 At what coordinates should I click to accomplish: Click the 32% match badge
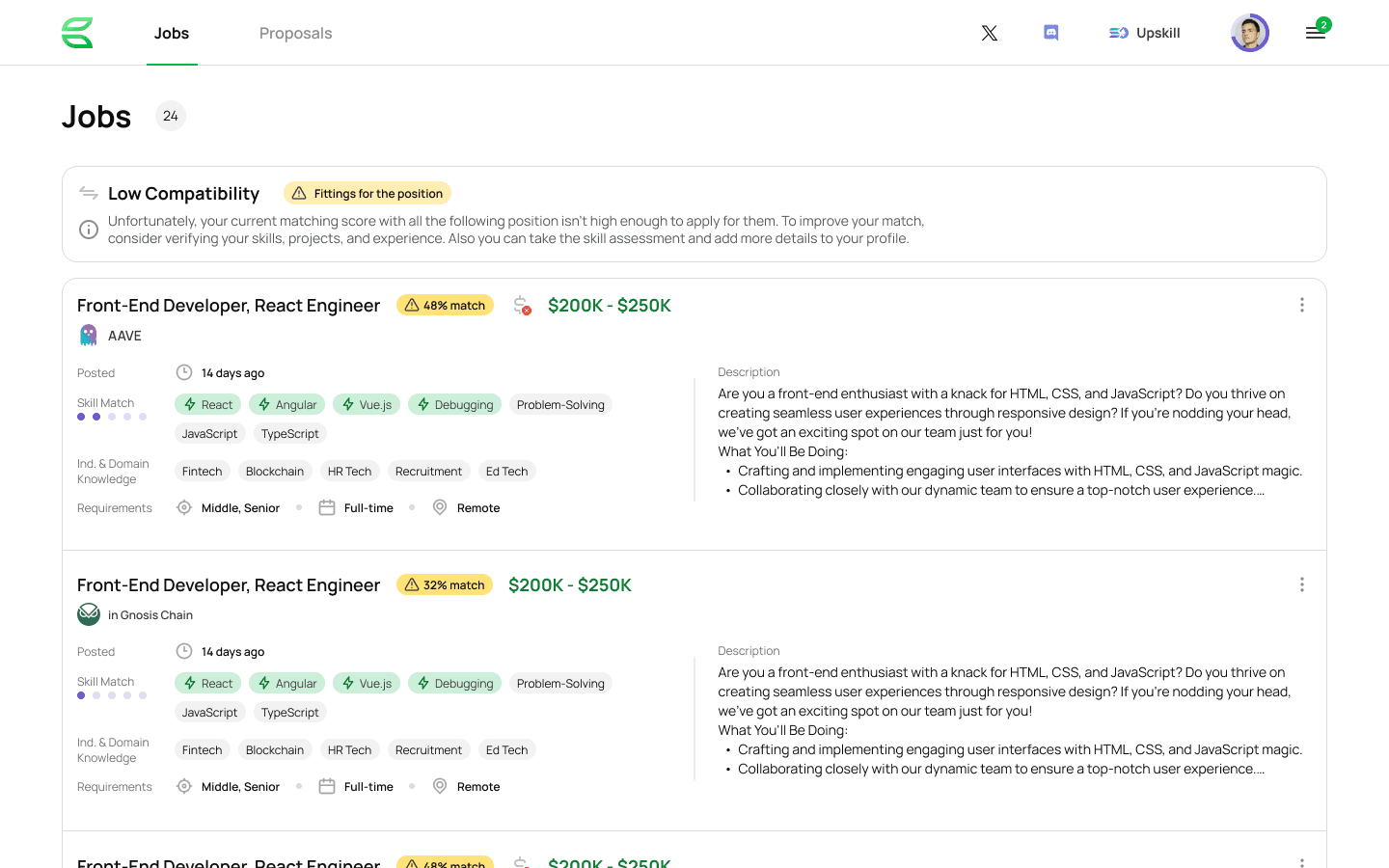(445, 584)
